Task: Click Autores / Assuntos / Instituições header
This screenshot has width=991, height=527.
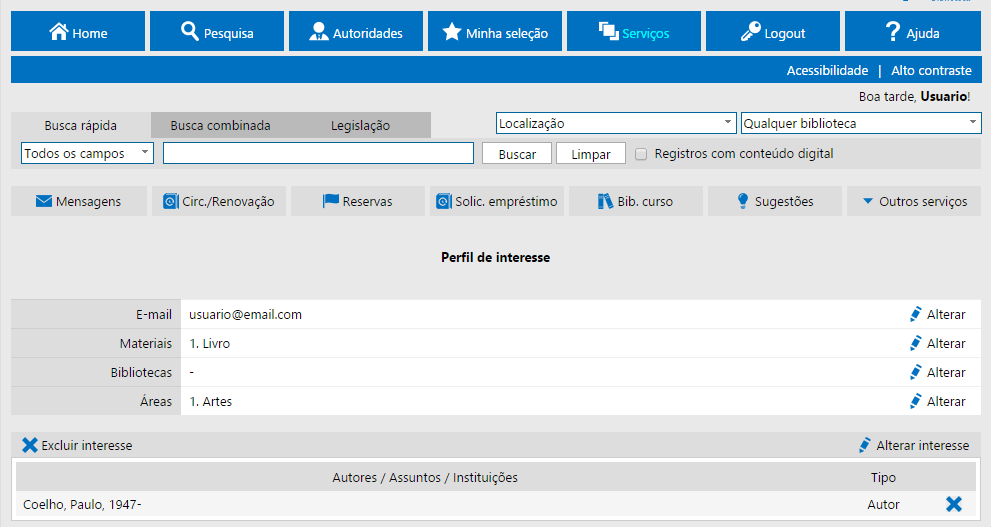Action: [x=425, y=478]
